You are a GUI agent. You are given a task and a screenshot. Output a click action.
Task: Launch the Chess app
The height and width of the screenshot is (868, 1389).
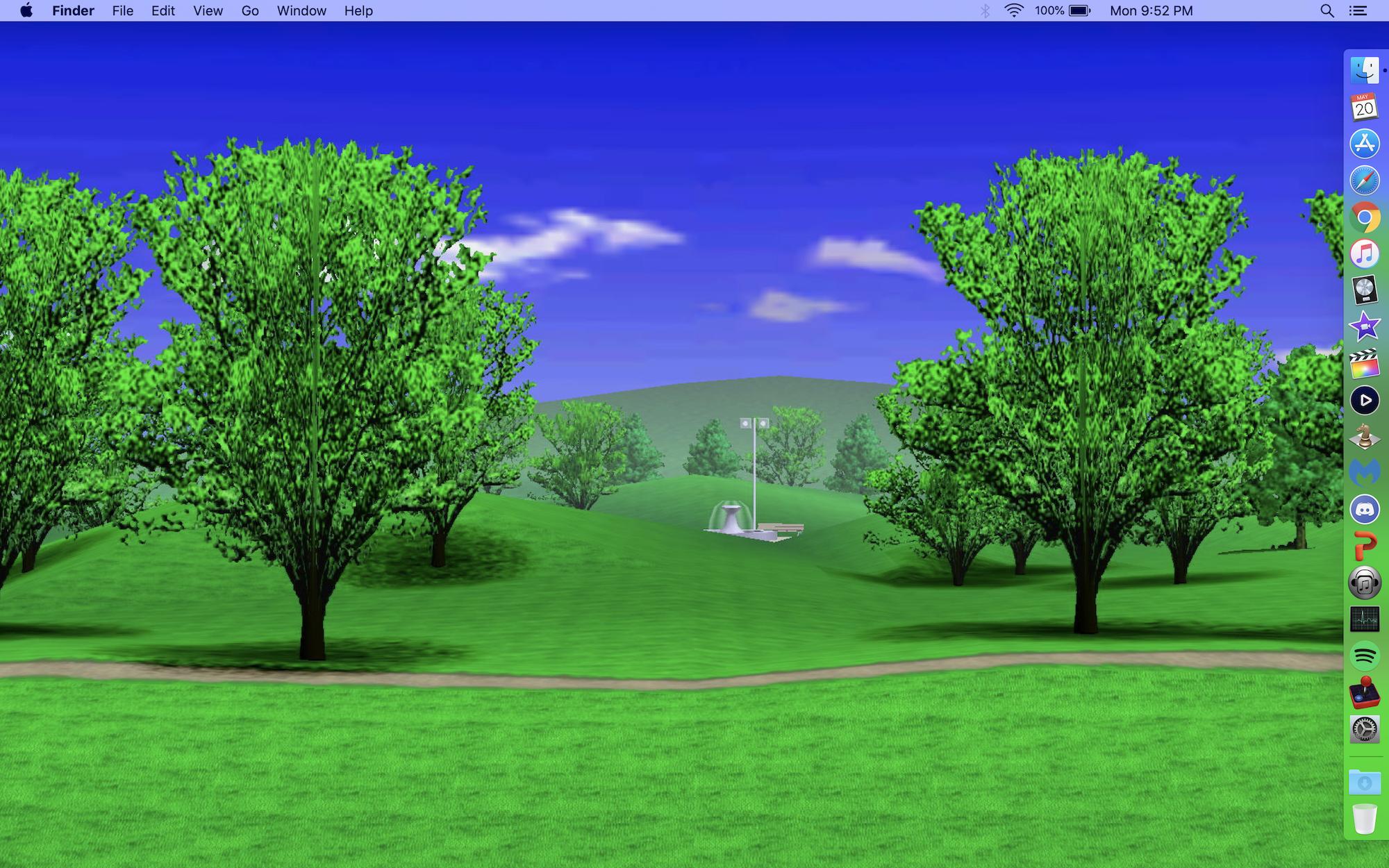pyautogui.click(x=1364, y=437)
